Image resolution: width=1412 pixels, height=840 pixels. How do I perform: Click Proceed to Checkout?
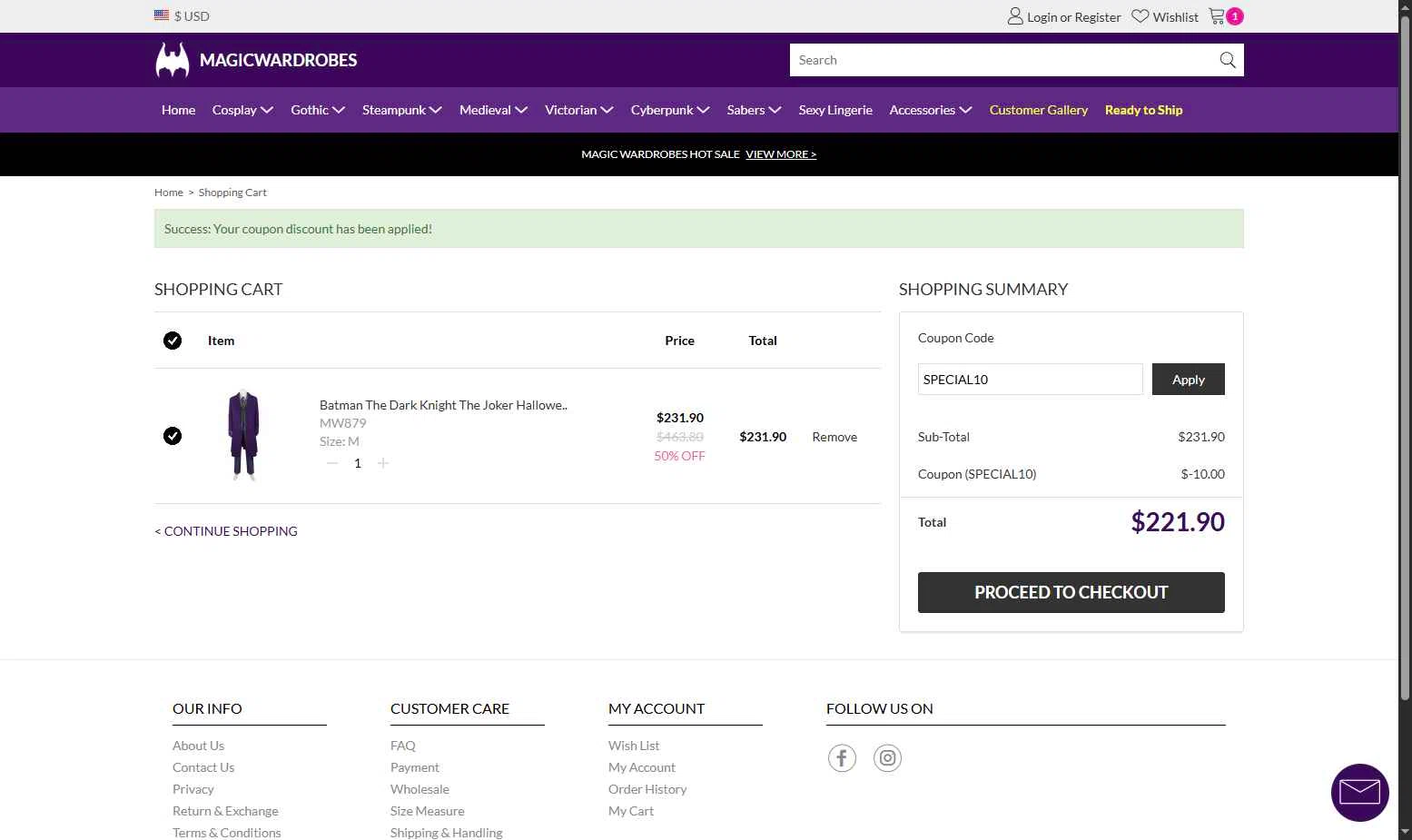tap(1071, 592)
